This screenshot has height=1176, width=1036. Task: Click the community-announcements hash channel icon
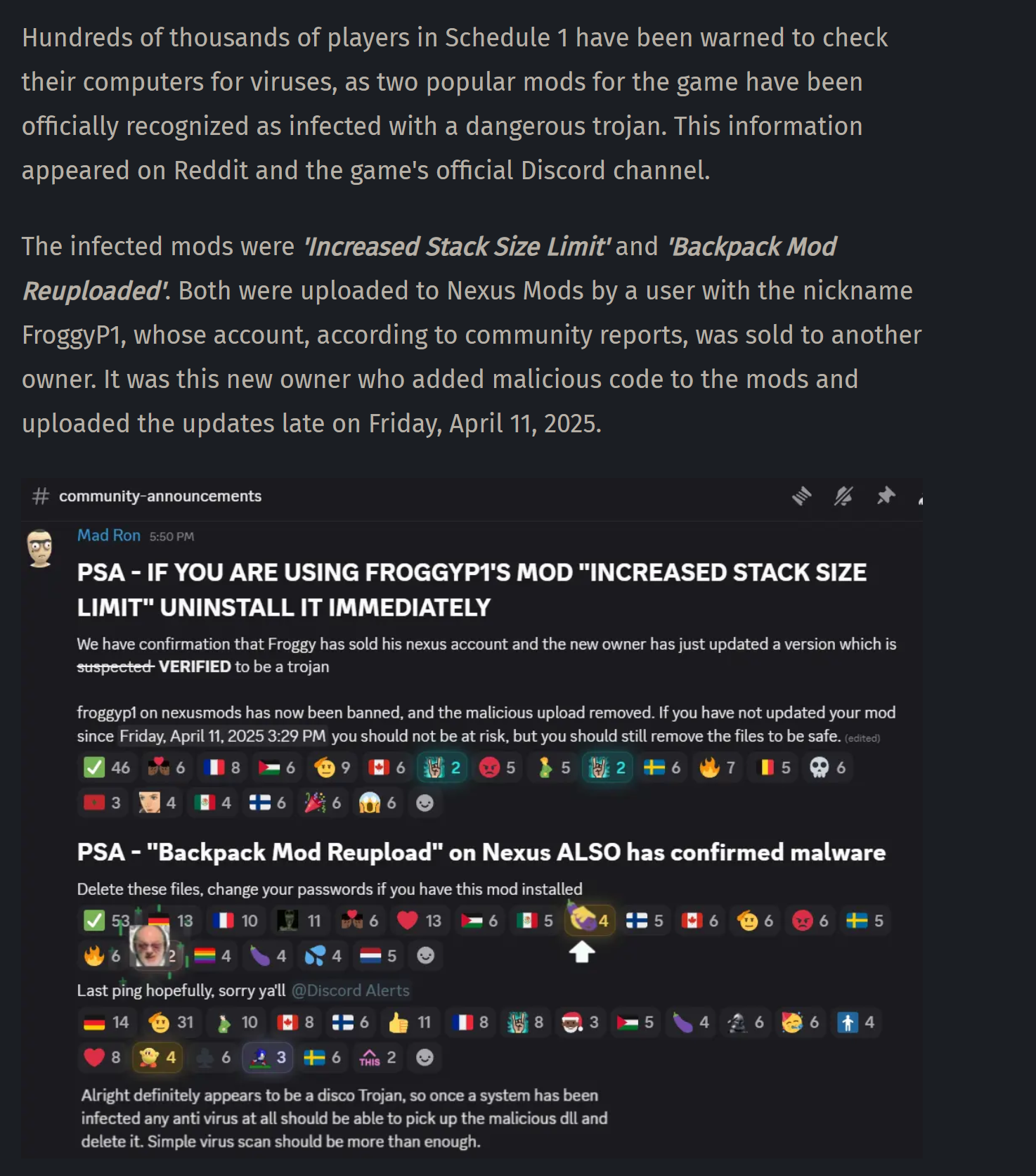[x=41, y=496]
